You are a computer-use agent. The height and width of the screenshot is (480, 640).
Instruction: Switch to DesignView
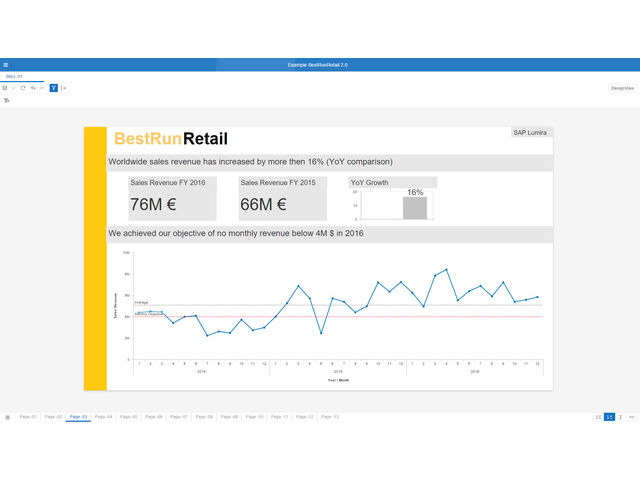622,88
